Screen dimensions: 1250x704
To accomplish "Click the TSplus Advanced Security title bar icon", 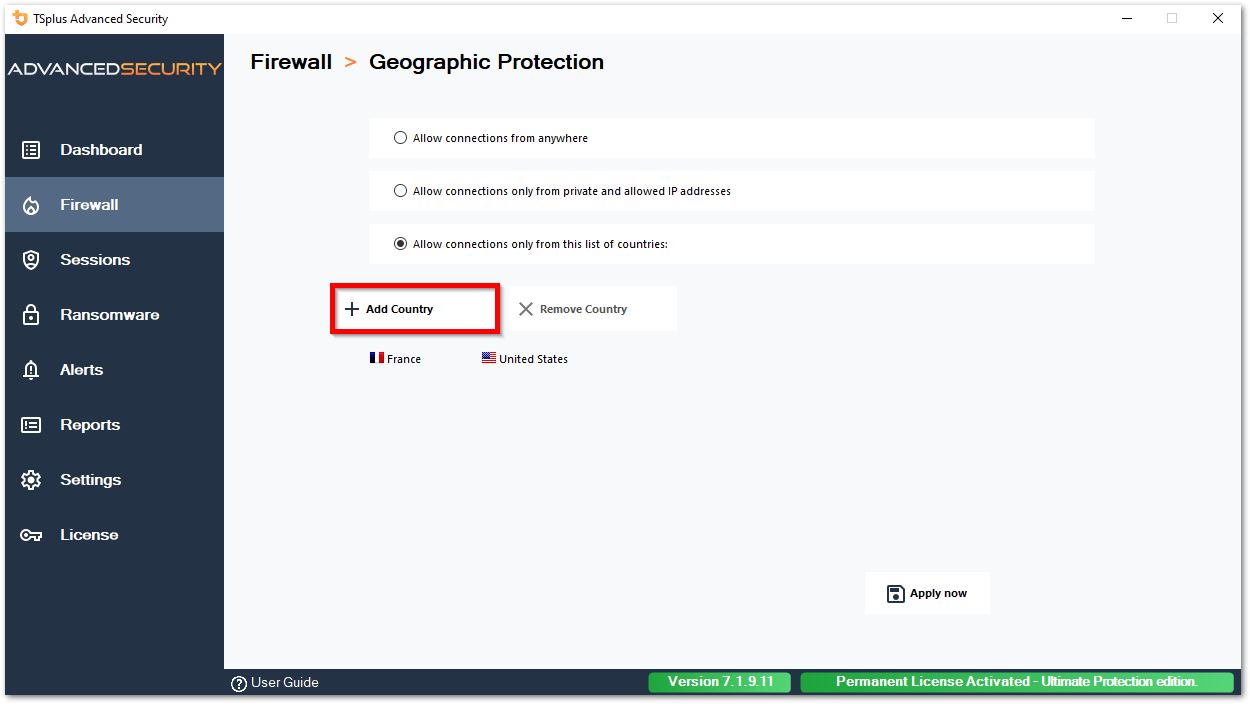I will 17,18.
